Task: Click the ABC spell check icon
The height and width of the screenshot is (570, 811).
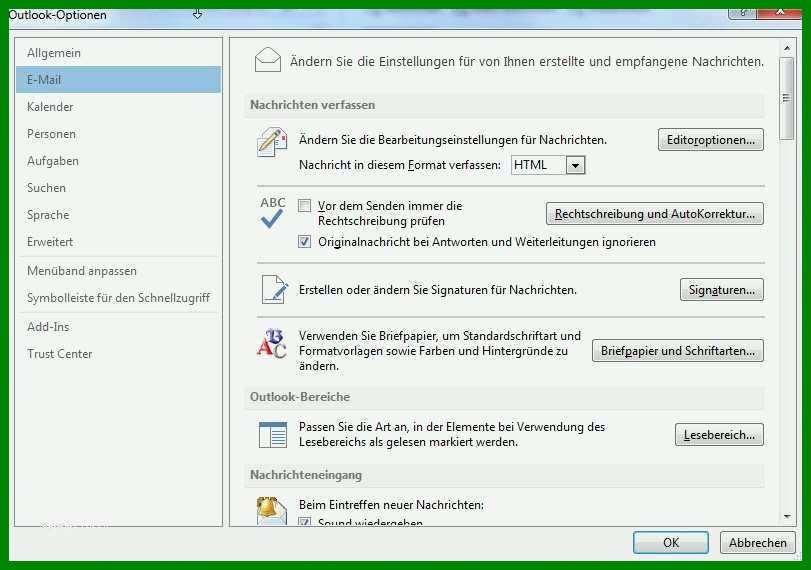Action: [273, 212]
